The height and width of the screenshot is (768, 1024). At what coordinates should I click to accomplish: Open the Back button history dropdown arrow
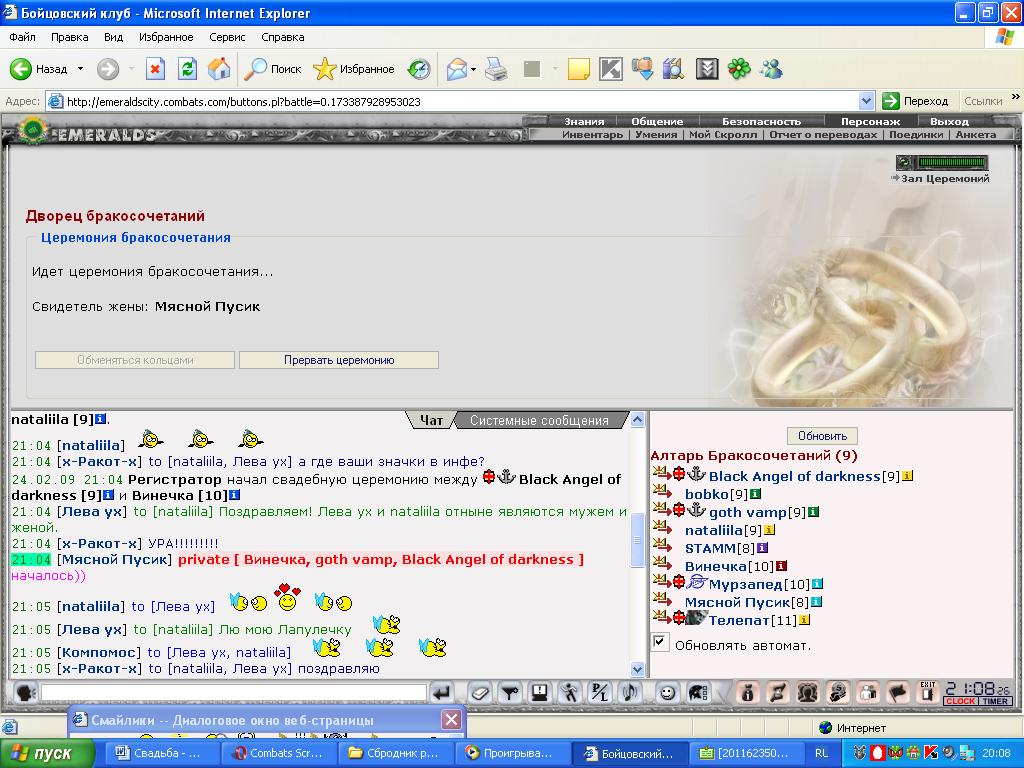pyautogui.click(x=80, y=69)
